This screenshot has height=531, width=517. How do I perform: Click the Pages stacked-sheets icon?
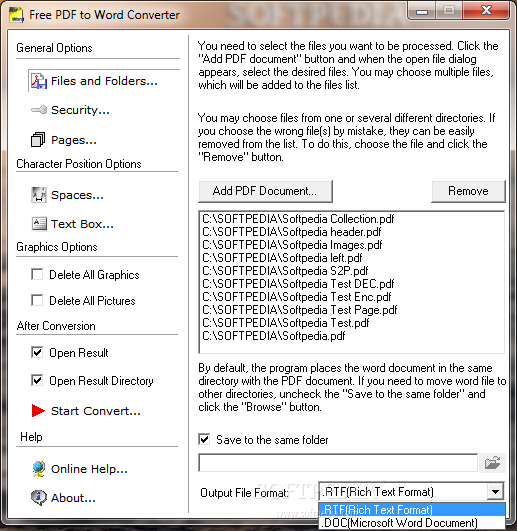click(x=38, y=140)
